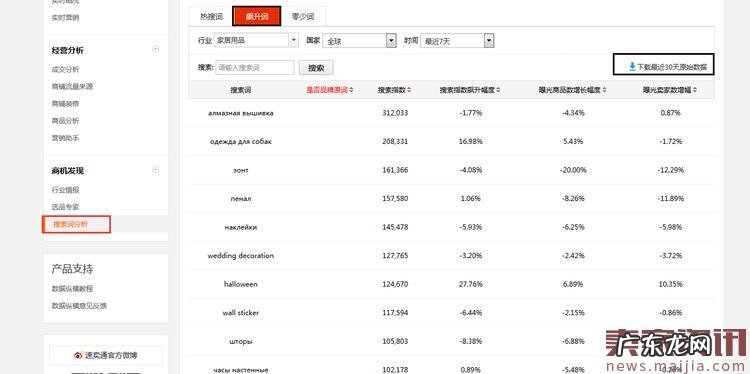Click growth value 27.76%
Screen dimensions: 750x374
(471, 284)
